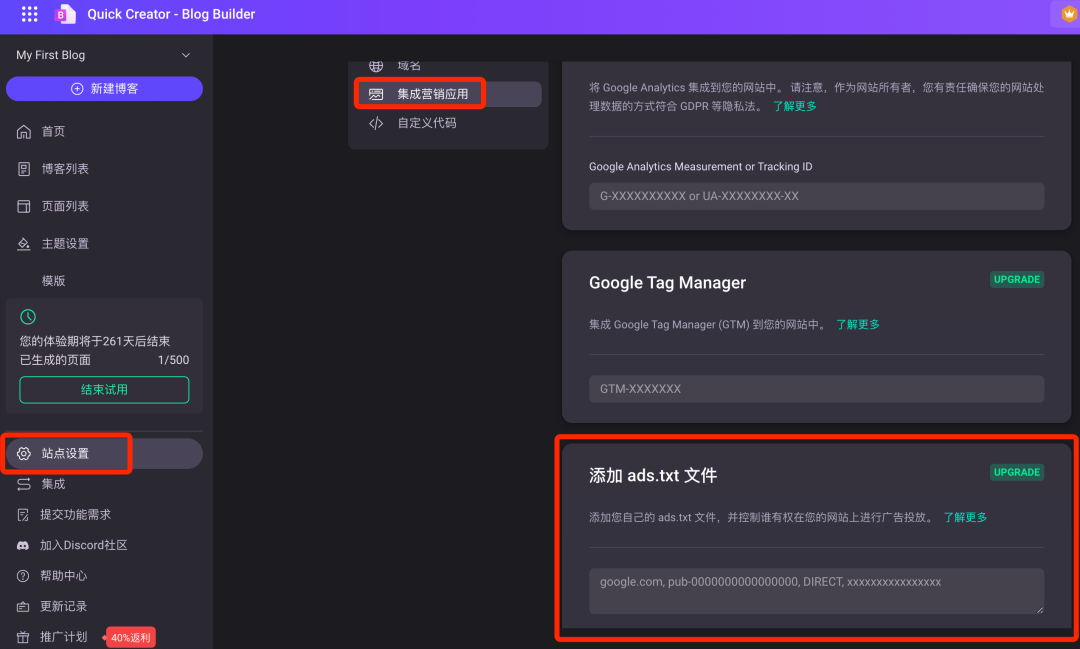1080x649 pixels.
Task: Click the 站点设置 gear icon
Action: [24, 453]
